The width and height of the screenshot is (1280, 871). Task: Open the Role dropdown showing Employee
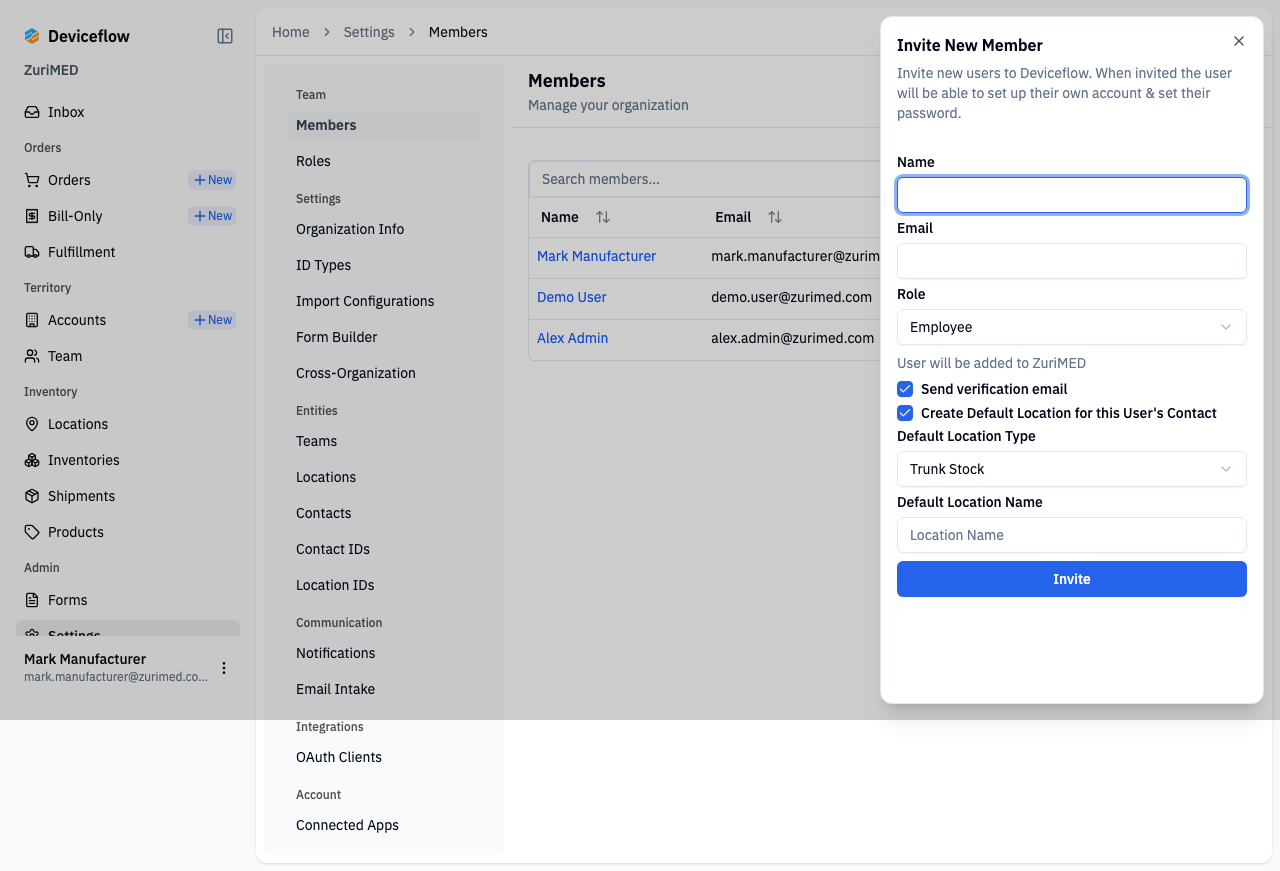tap(1072, 327)
